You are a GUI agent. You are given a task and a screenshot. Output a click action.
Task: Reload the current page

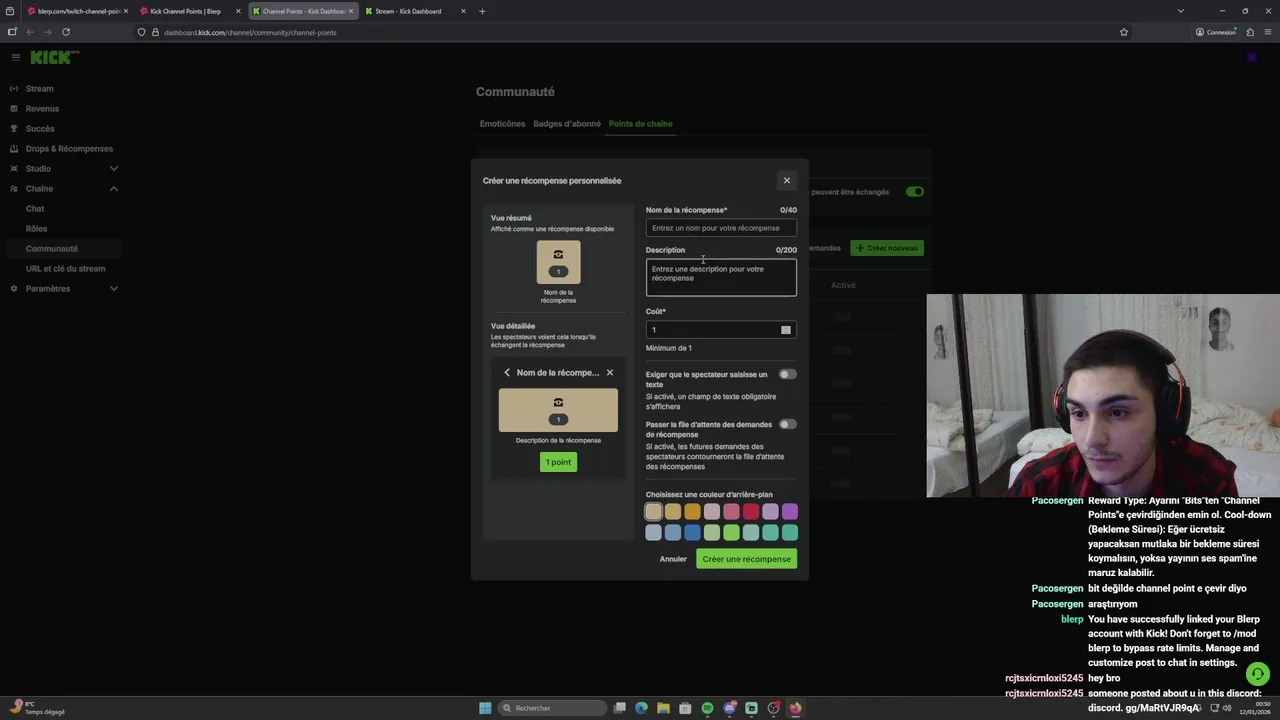(66, 32)
